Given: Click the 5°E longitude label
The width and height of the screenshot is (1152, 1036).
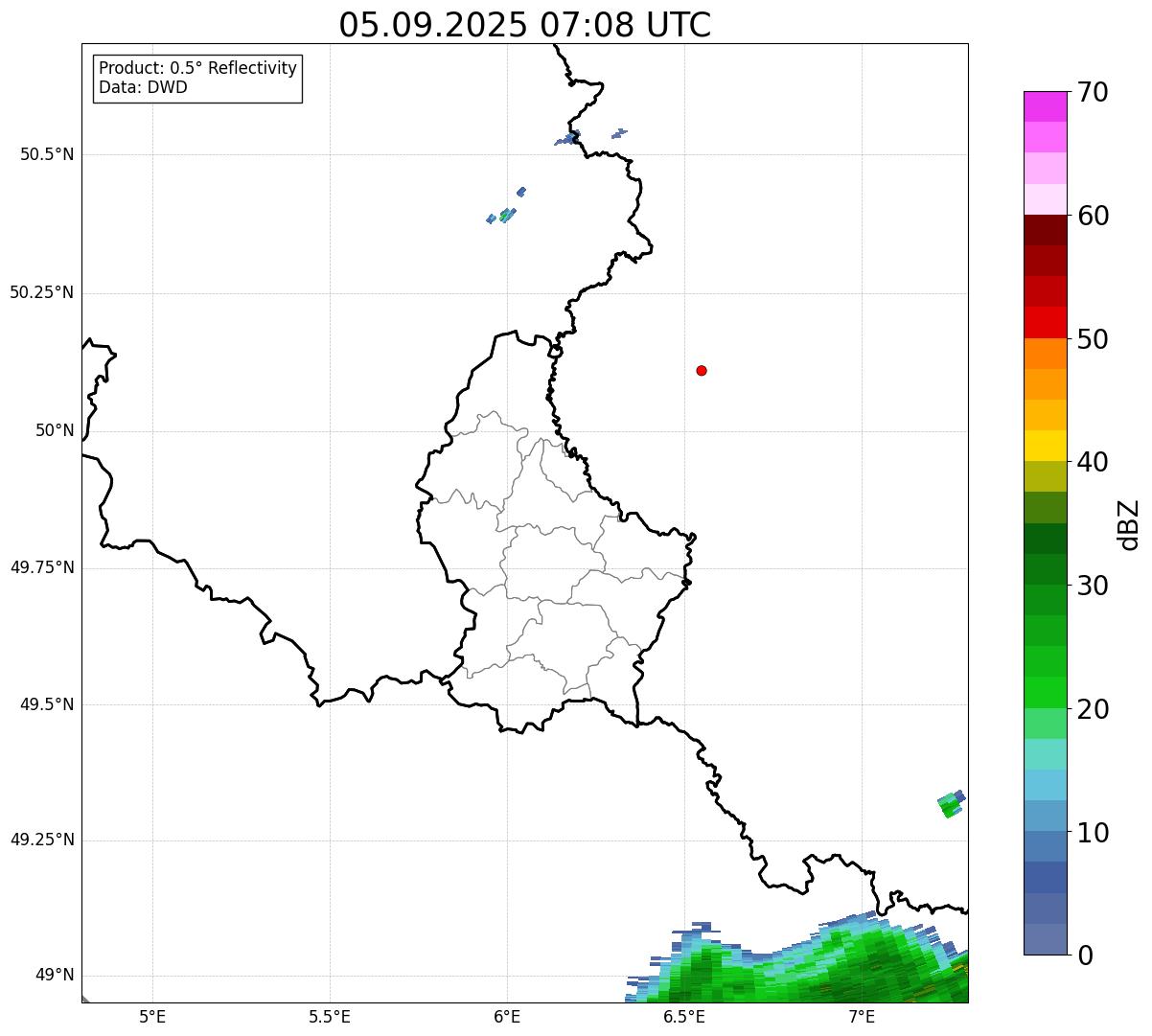Looking at the screenshot, I should coord(152,1016).
